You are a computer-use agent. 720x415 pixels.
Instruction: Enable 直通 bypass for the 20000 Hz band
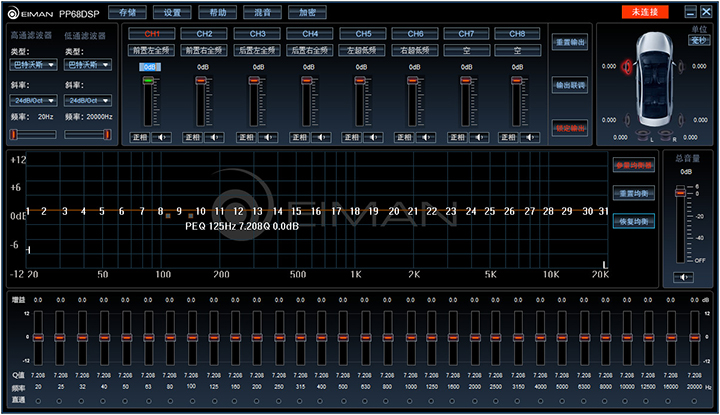pyautogui.click(x=694, y=401)
